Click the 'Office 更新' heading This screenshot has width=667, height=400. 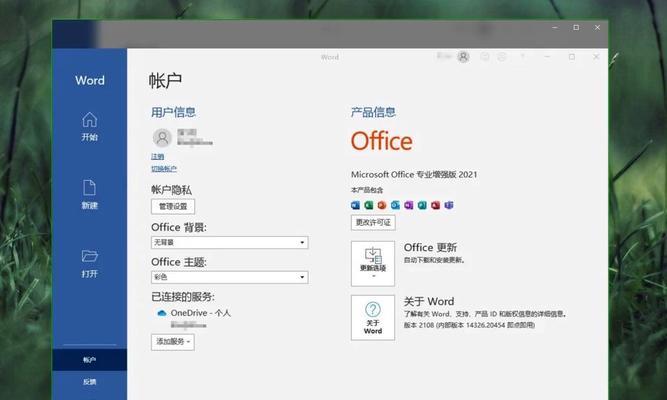click(x=430, y=247)
